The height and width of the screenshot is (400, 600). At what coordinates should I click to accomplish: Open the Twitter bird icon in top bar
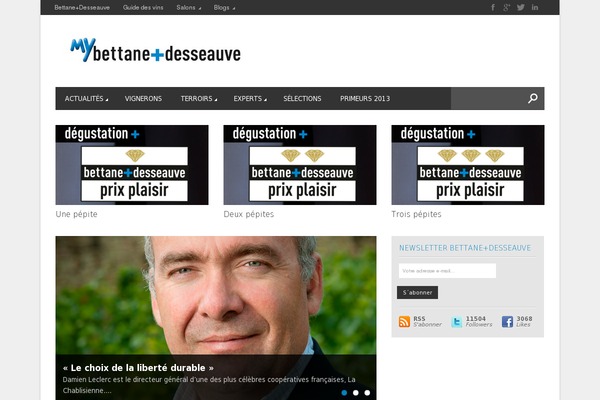(x=521, y=7)
